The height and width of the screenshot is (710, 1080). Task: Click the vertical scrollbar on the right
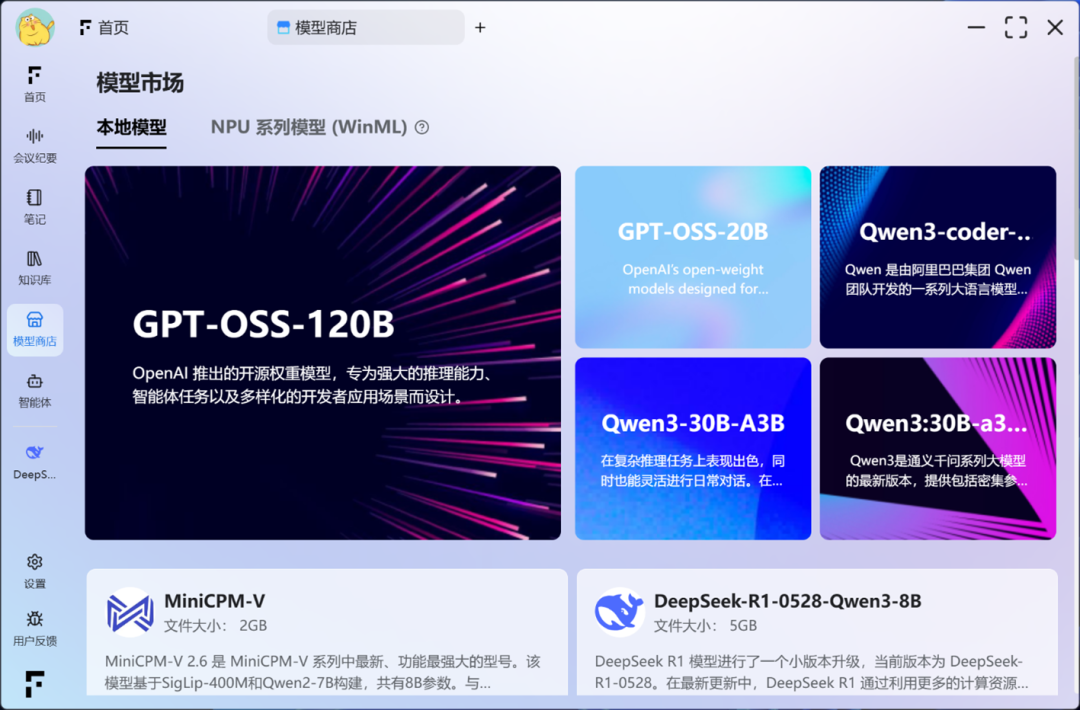pos(1075,158)
